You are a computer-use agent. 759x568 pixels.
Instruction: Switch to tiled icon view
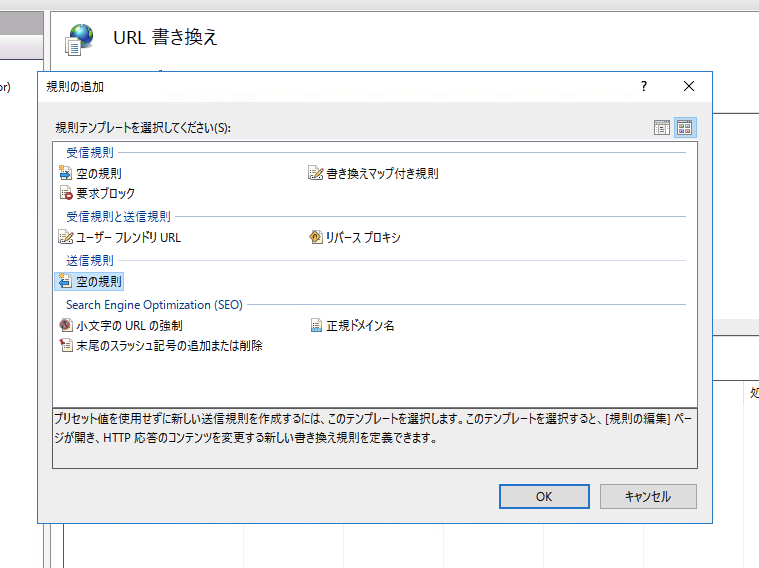coord(685,128)
